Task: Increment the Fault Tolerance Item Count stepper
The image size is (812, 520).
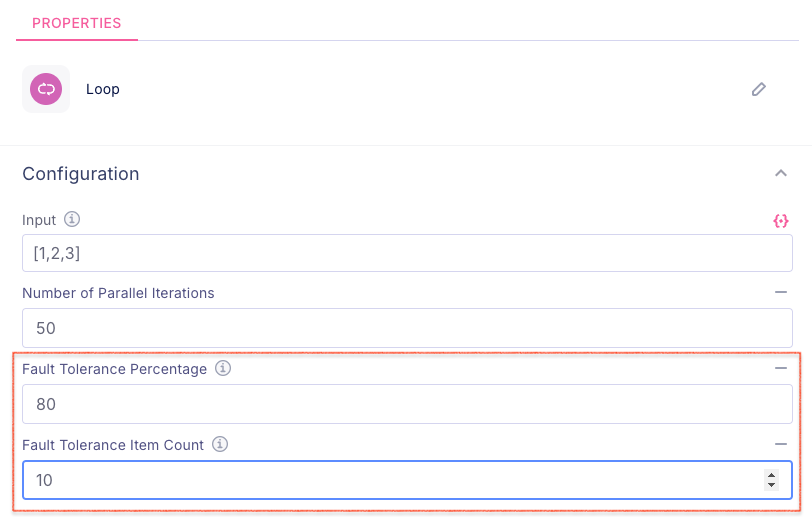Action: click(771, 475)
